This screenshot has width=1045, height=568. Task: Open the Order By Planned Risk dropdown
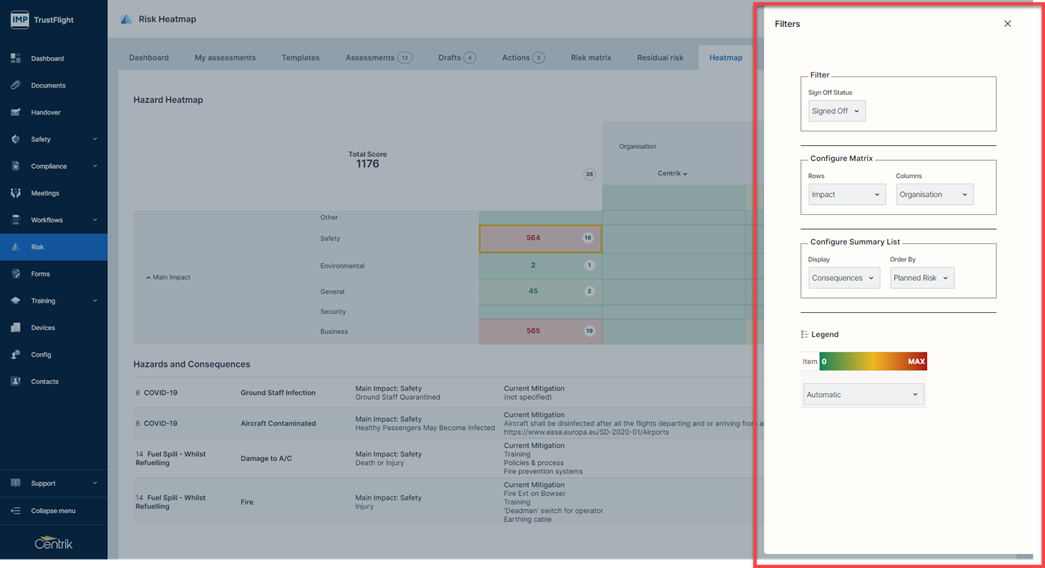pos(921,278)
